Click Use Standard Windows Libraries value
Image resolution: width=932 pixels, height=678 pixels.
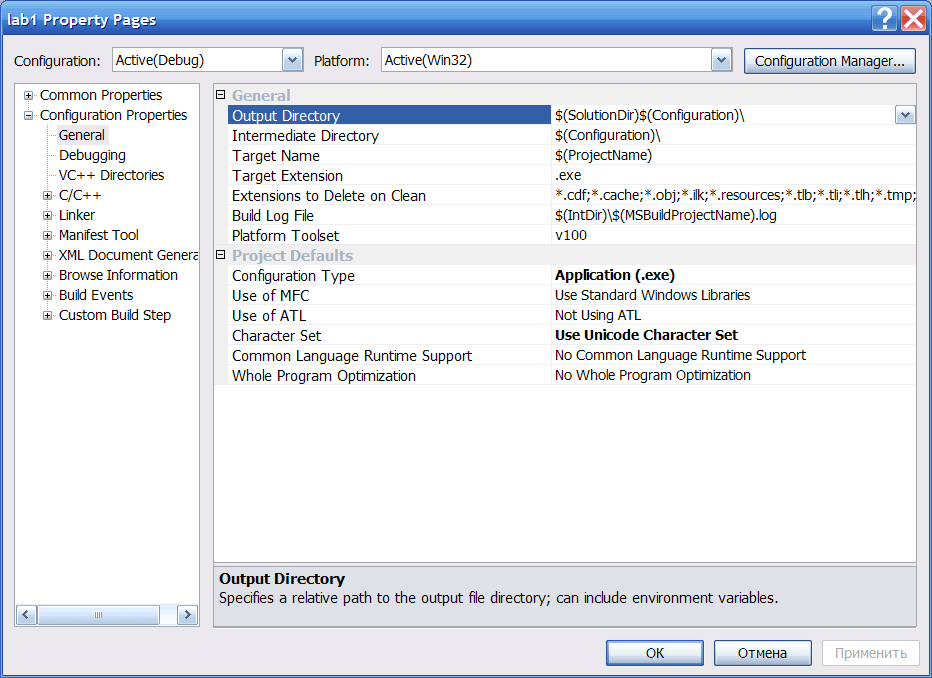733,296
